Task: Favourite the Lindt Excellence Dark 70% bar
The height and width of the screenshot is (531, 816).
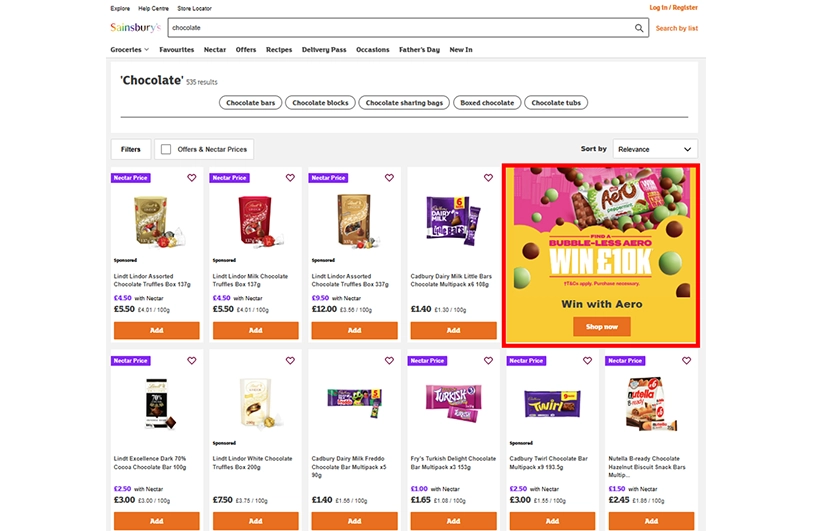Action: coord(192,361)
